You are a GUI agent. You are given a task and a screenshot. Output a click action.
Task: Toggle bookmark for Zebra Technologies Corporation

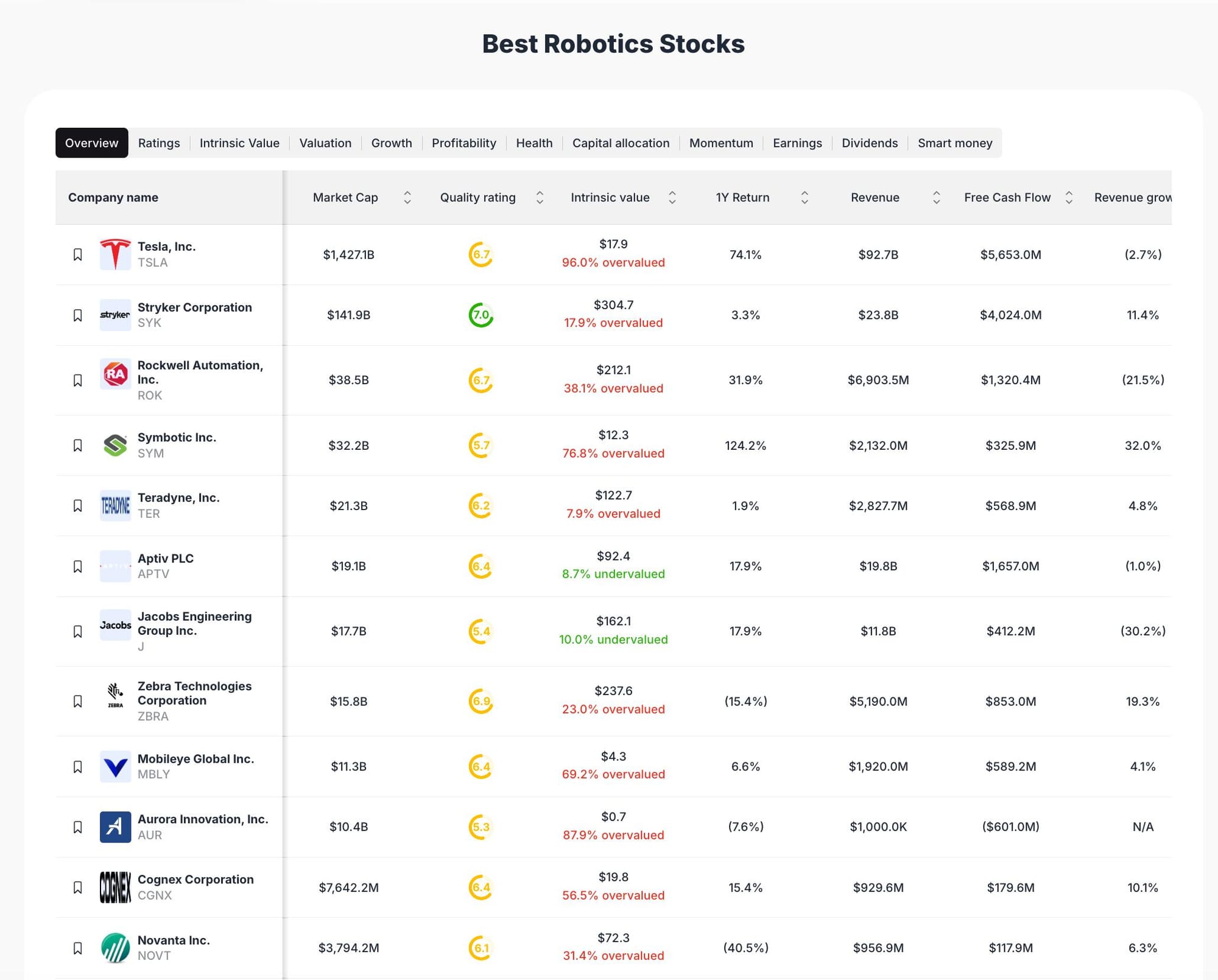point(77,701)
